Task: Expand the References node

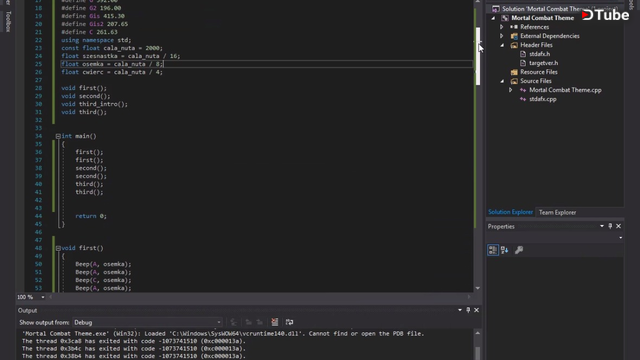Action: coord(502,27)
